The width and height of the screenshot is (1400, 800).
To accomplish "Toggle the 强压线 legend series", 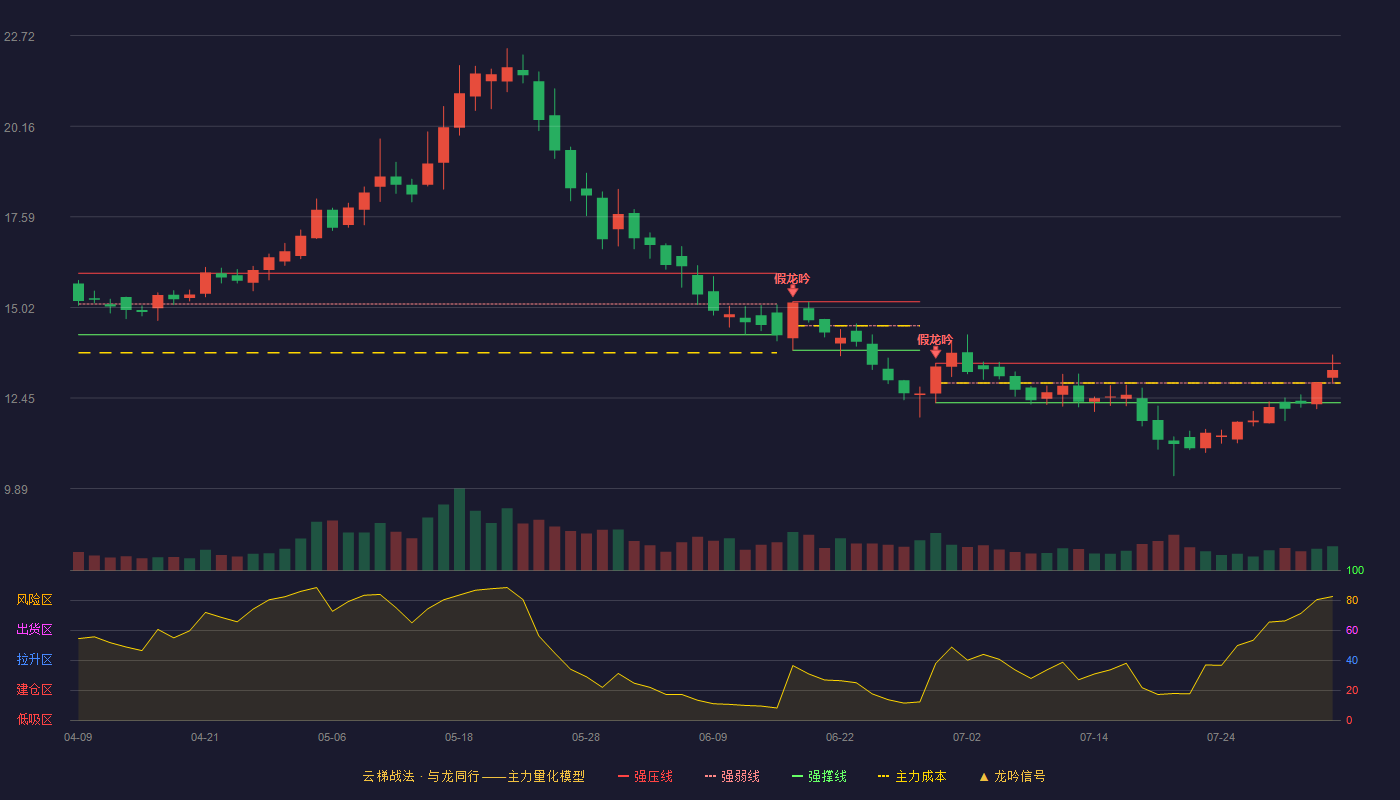I will (x=645, y=776).
